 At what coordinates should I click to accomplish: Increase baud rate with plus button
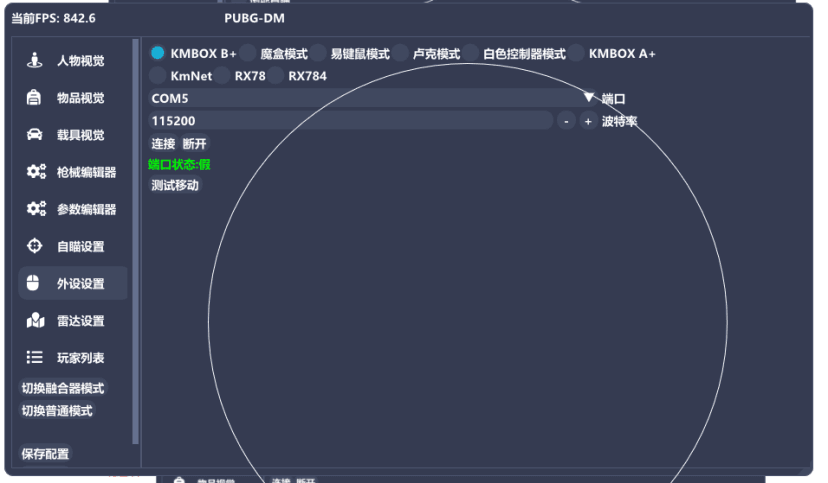tap(588, 121)
